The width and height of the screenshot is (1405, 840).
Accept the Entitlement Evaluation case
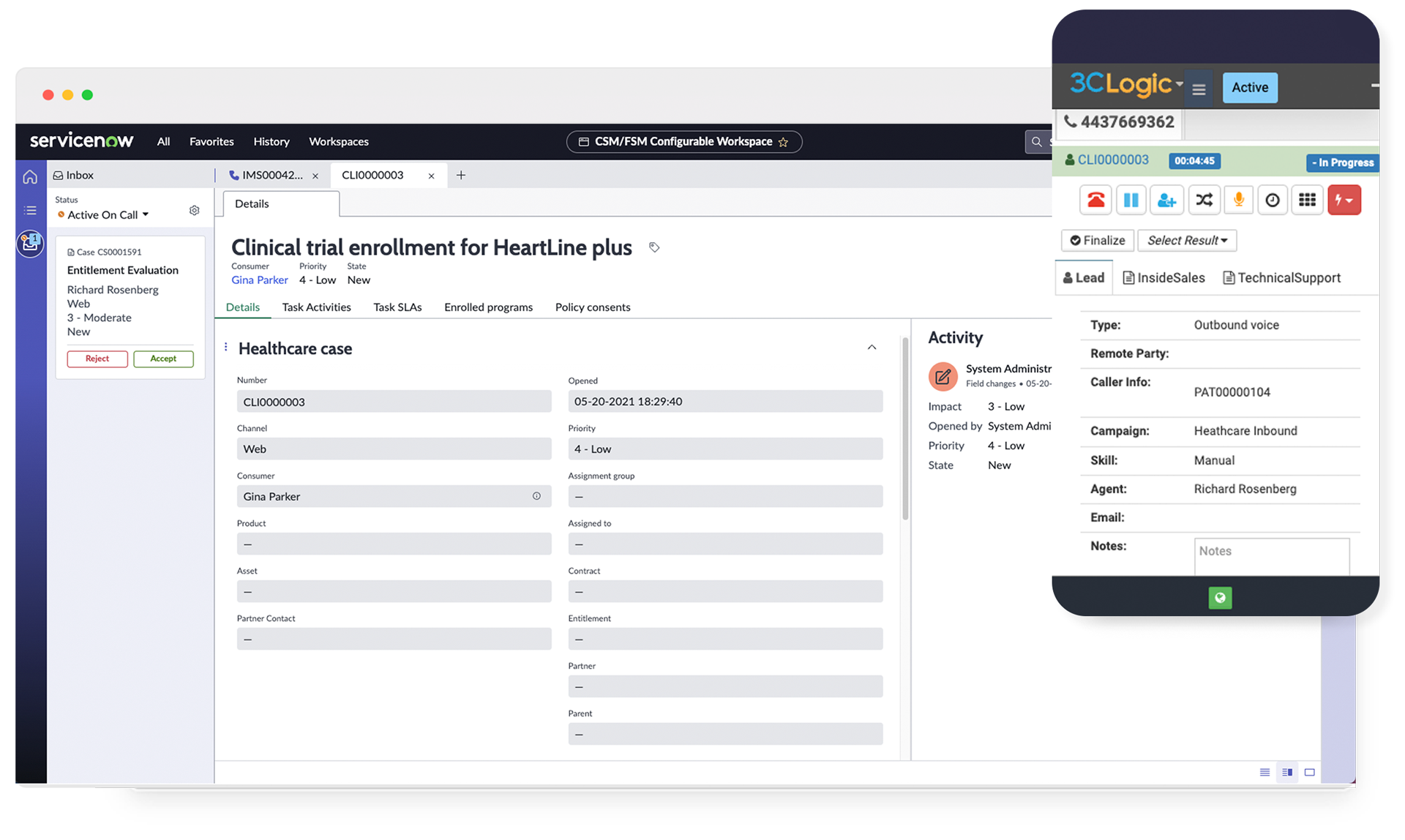[163, 359]
